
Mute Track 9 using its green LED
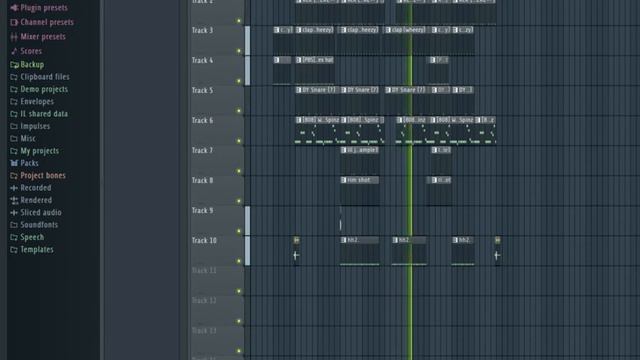coord(239,231)
